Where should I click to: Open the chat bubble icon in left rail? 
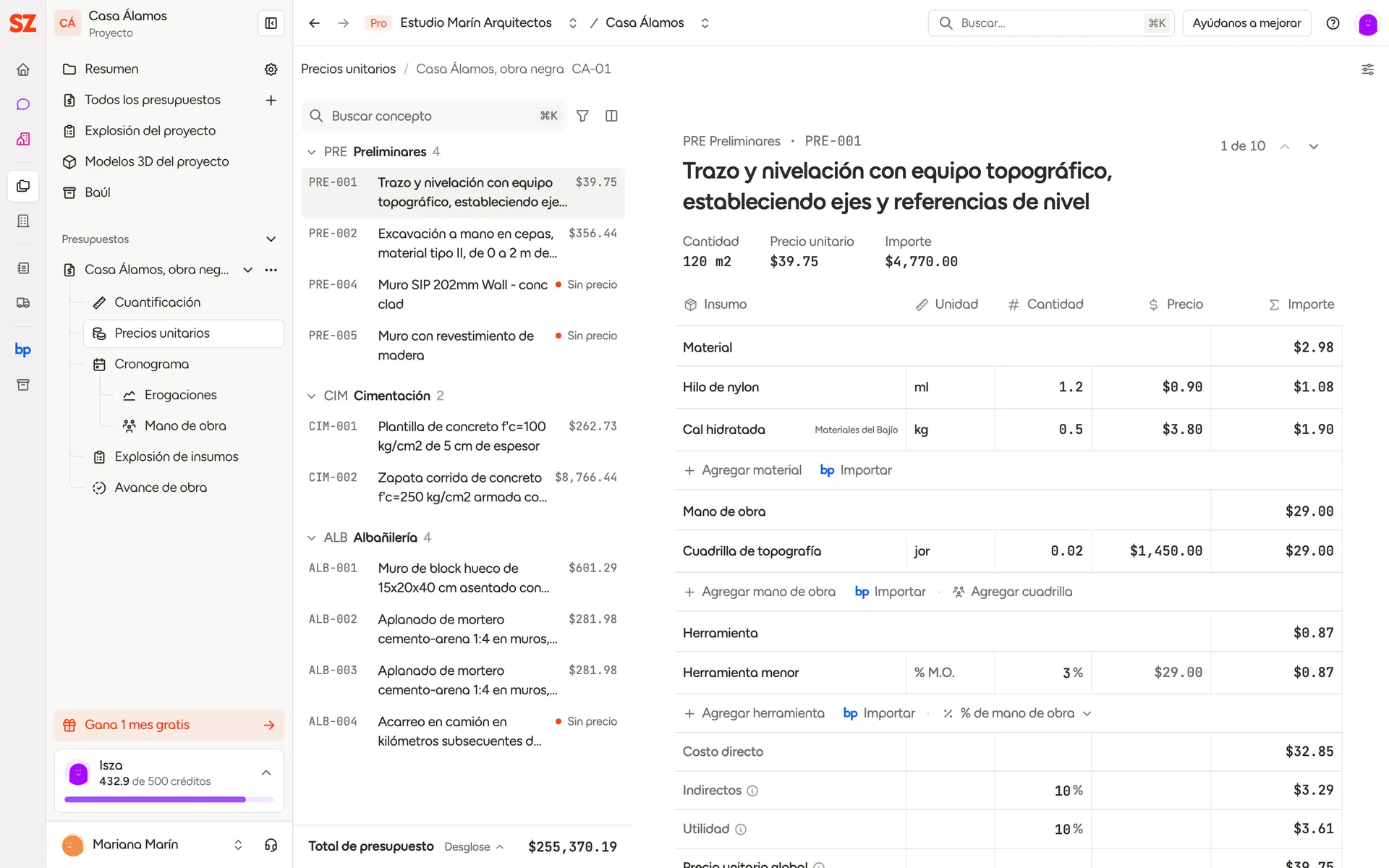[x=23, y=104]
